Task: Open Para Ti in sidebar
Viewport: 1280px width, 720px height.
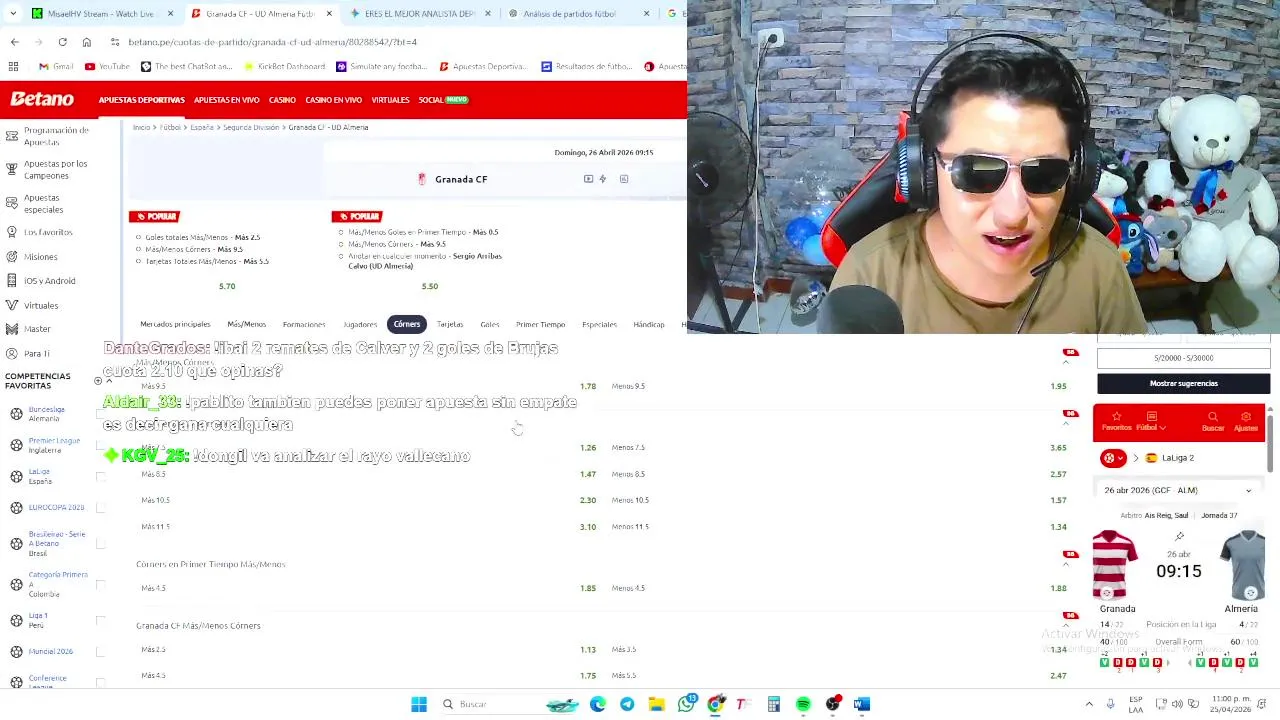Action: coord(37,354)
